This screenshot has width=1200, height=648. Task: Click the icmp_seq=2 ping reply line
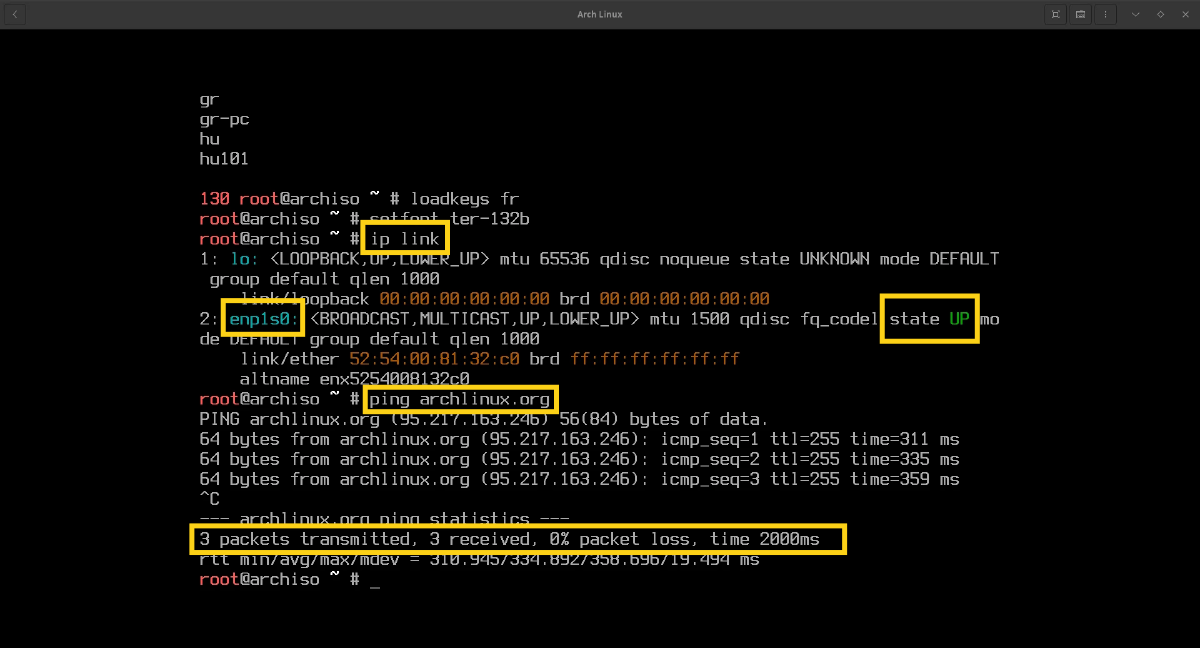(579, 459)
